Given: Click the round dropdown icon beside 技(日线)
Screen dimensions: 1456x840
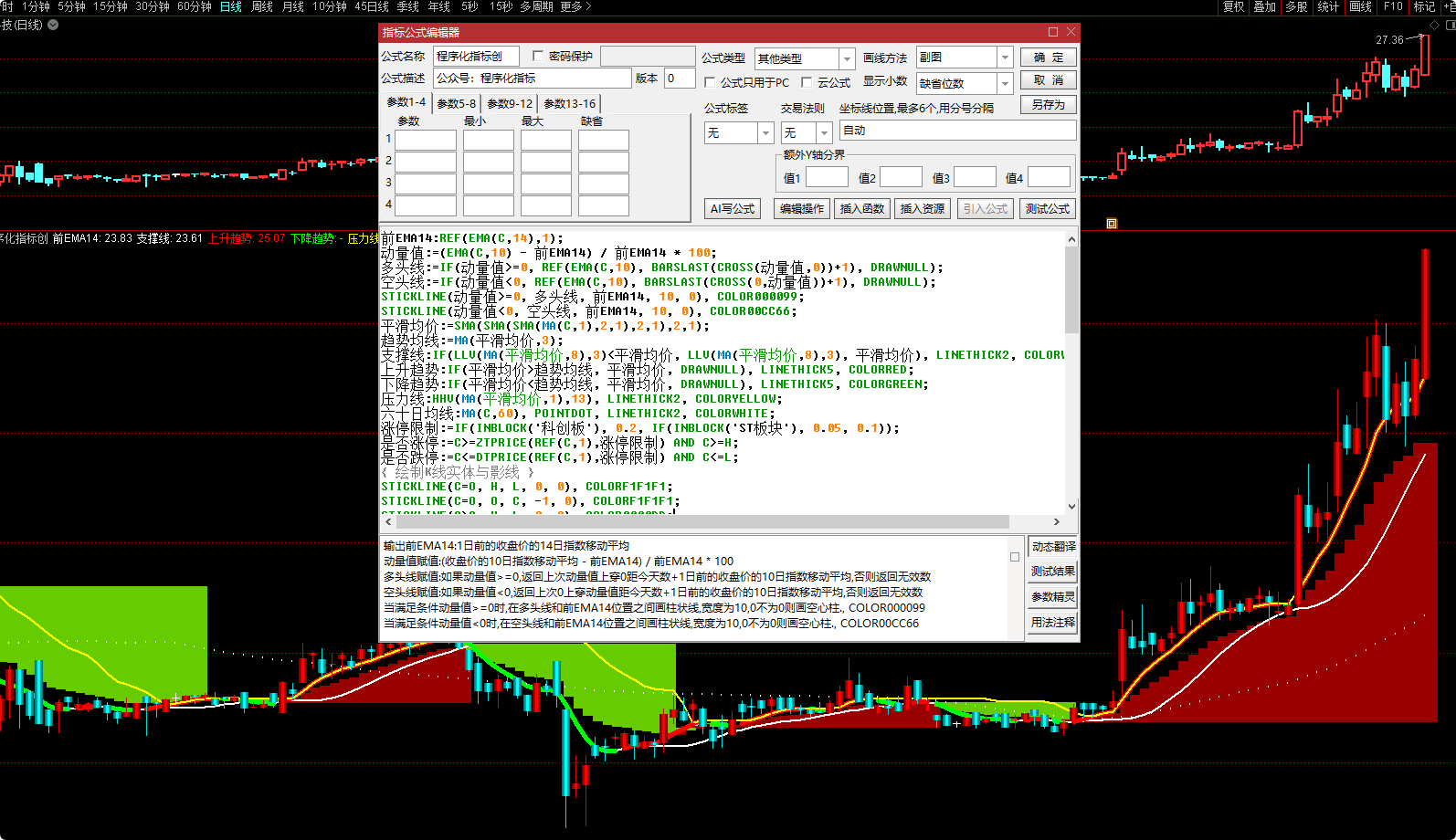Looking at the screenshot, I should [x=53, y=25].
